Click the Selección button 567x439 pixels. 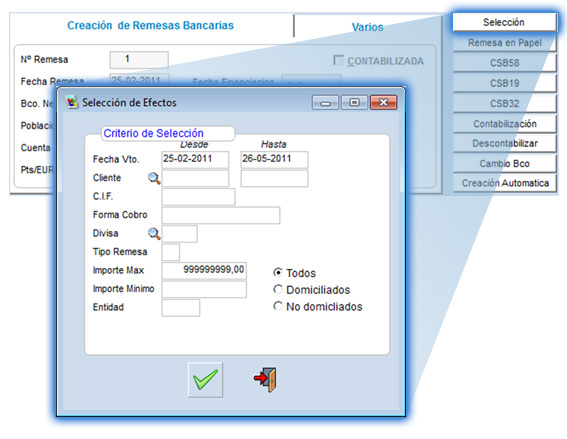(x=504, y=22)
